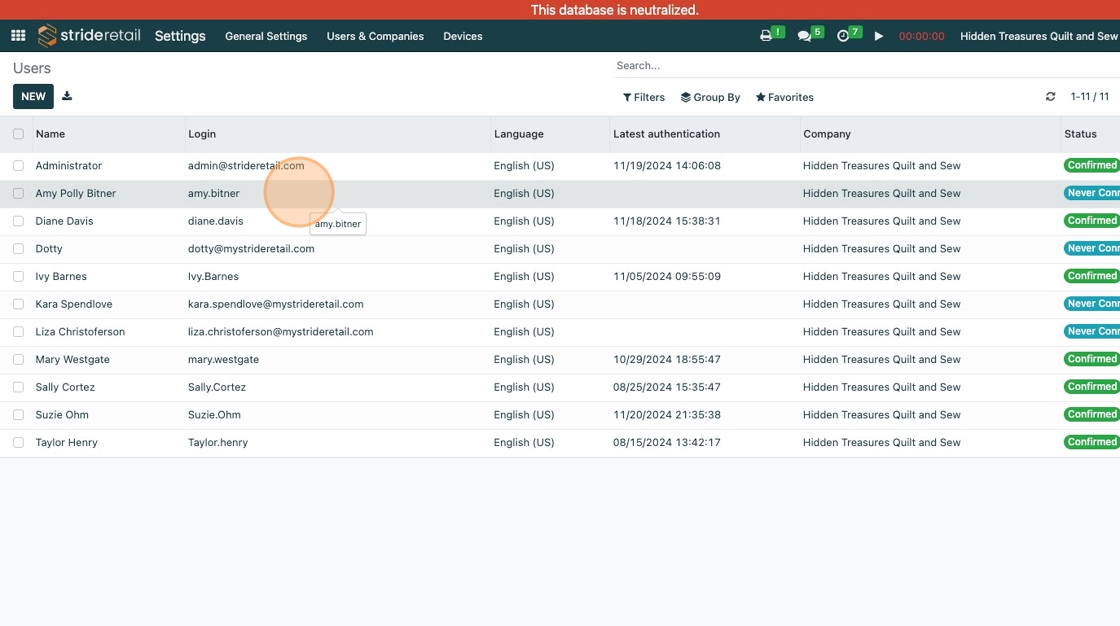Screen dimensions: 1120x626
Task: Click login admin@strideretail.com
Action: tap(246, 165)
